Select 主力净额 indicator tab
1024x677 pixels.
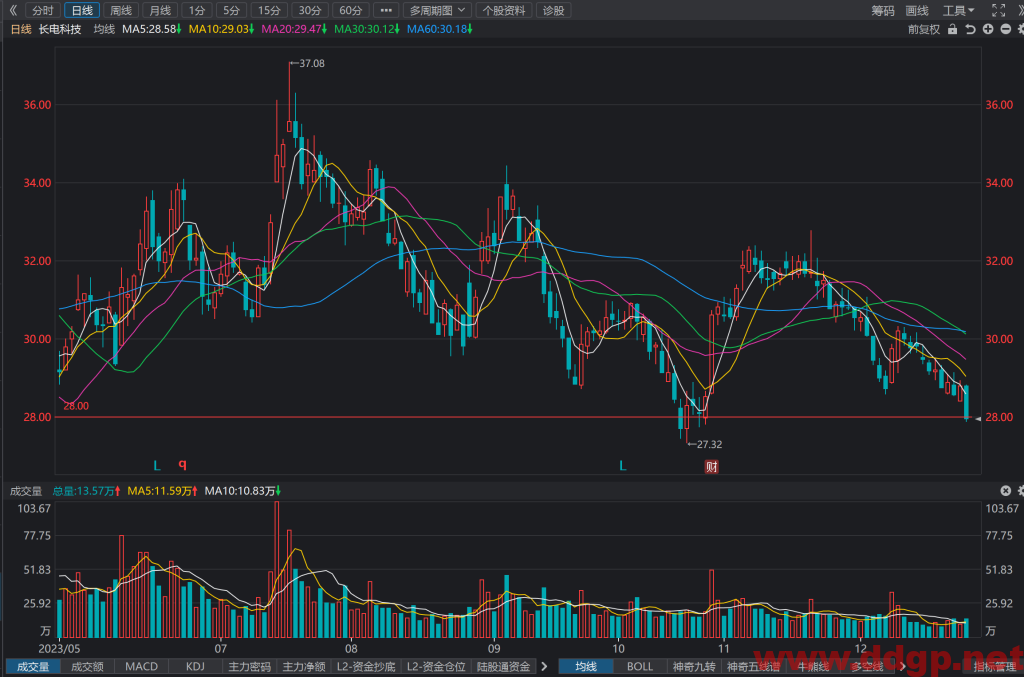pyautogui.click(x=304, y=667)
